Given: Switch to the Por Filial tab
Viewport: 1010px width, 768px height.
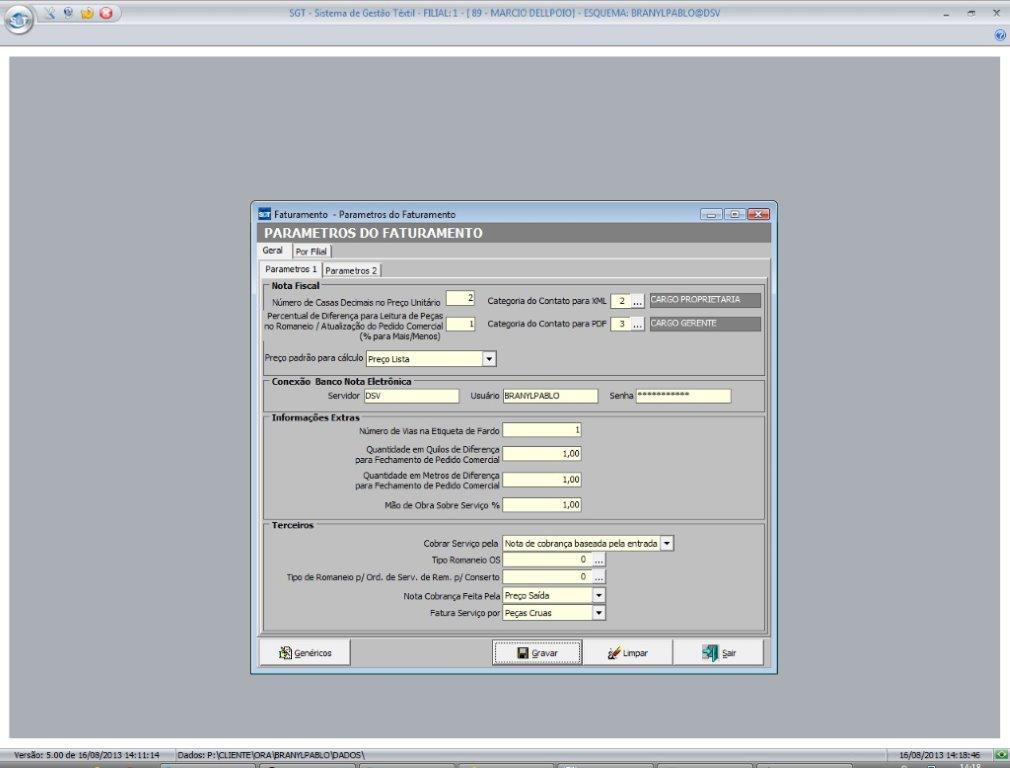Looking at the screenshot, I should point(311,251).
